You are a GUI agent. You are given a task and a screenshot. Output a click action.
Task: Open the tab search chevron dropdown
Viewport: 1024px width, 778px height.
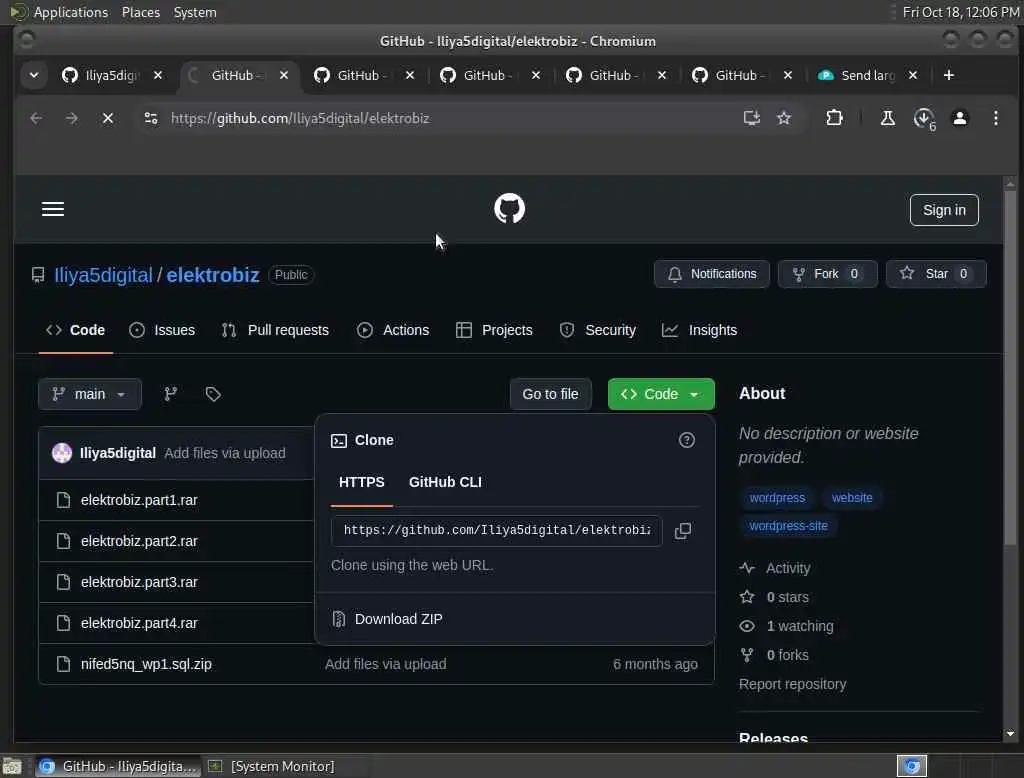point(34,75)
